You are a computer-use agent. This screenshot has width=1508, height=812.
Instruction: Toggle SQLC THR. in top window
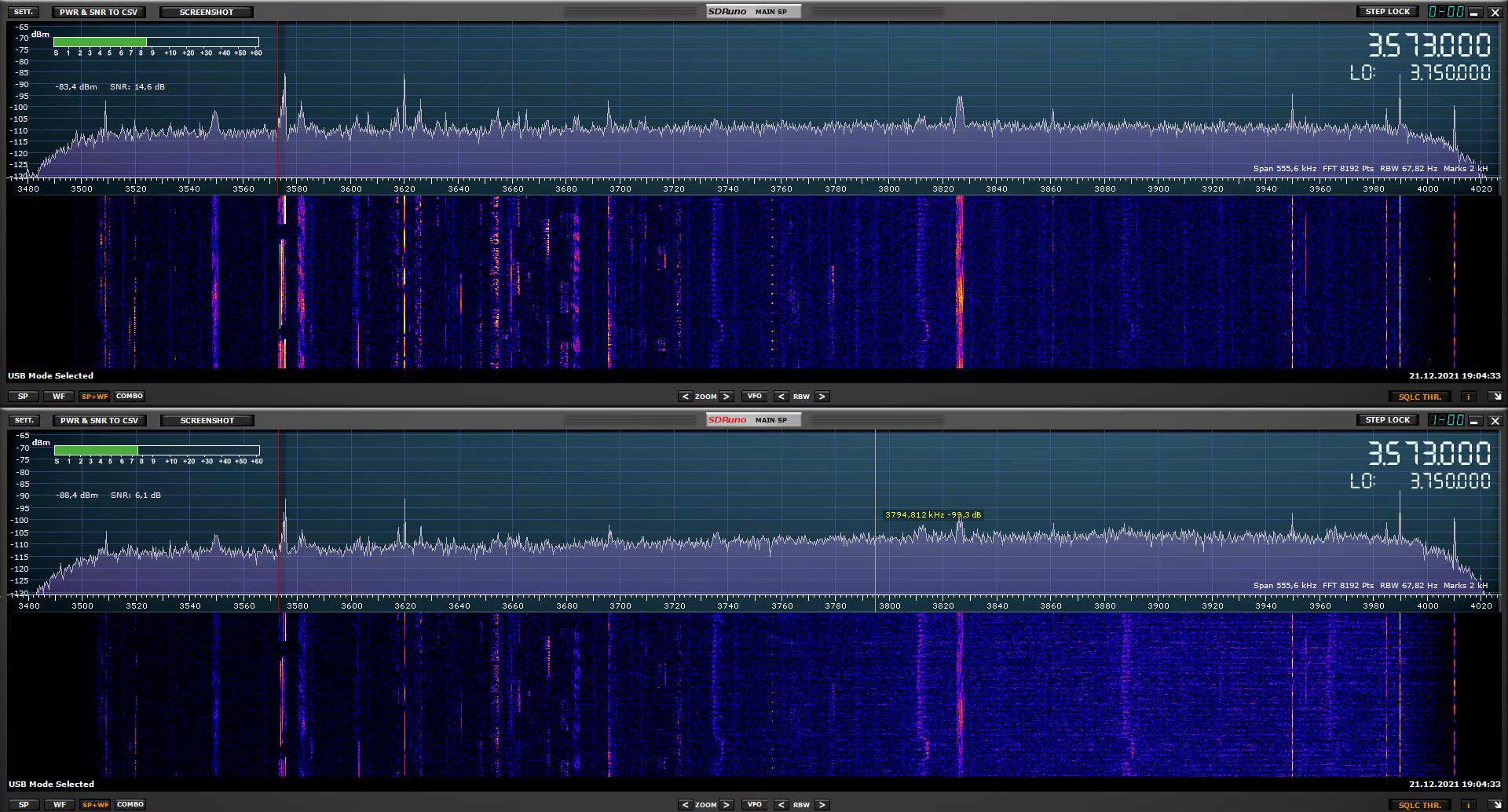click(1420, 397)
